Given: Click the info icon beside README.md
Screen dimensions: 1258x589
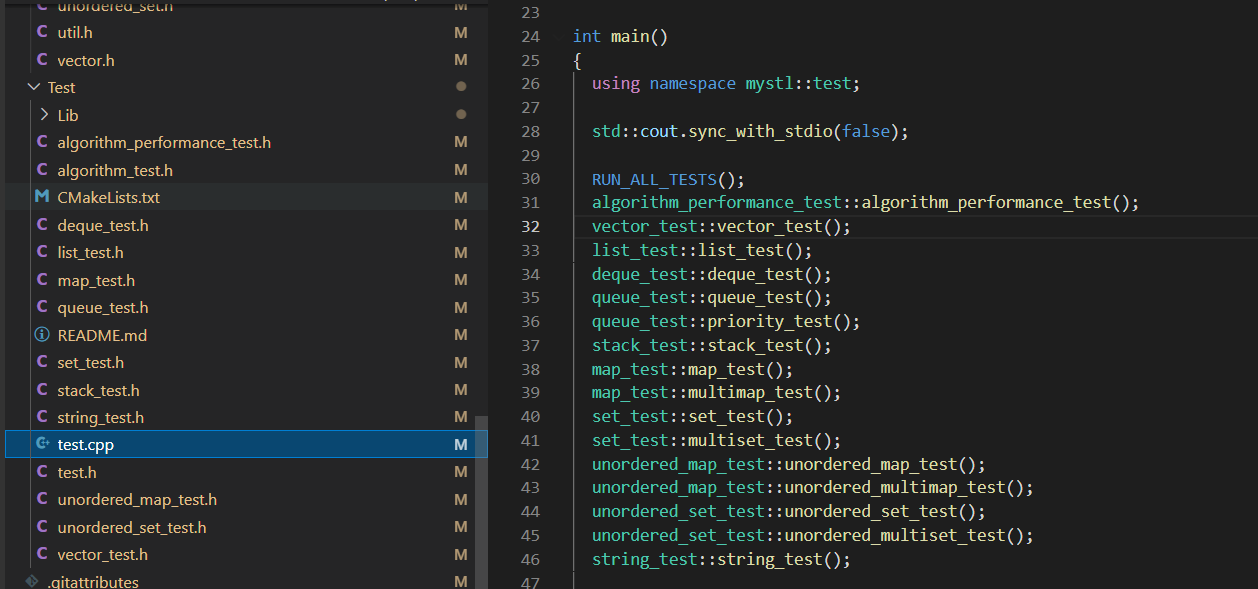Looking at the screenshot, I should [42, 335].
